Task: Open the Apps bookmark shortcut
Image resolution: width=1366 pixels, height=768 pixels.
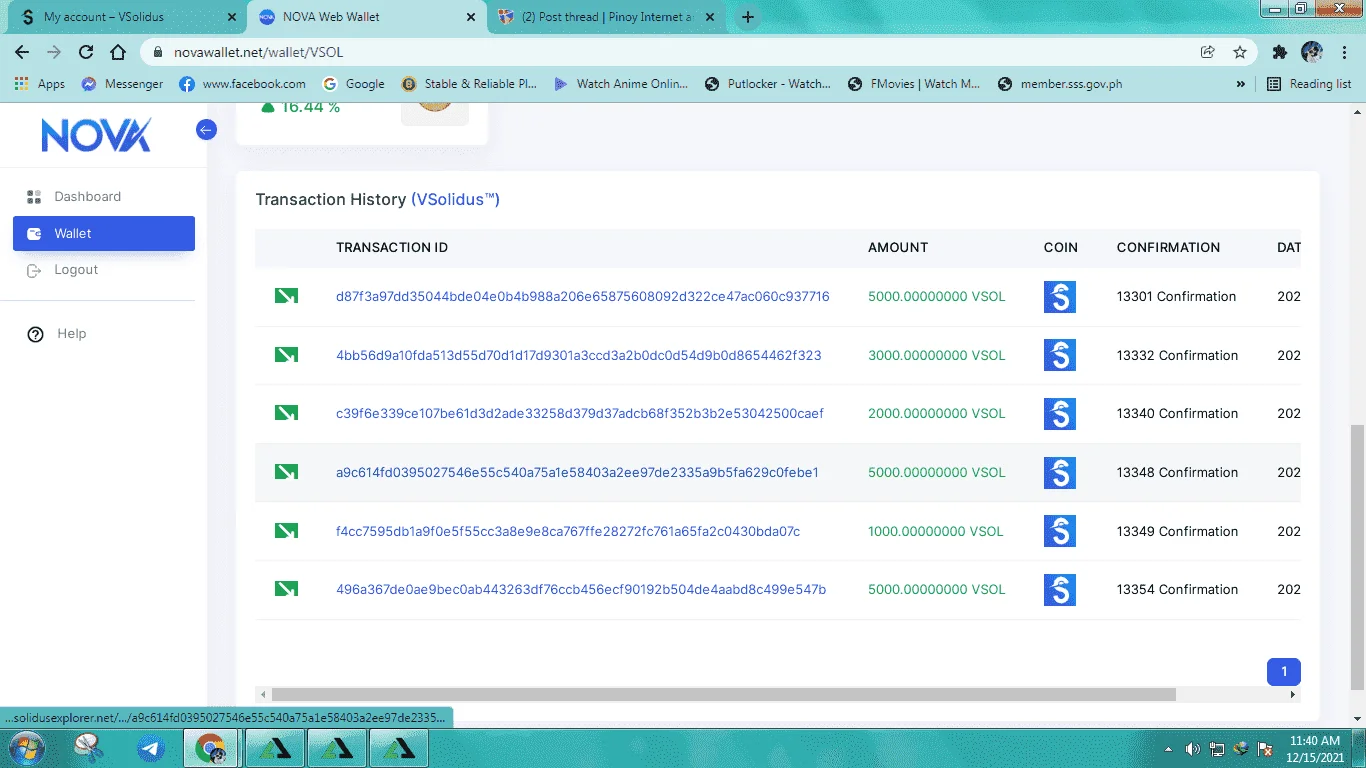Action: pos(40,84)
